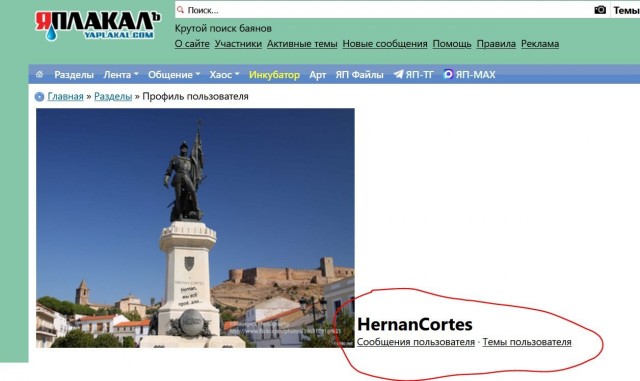Open Активные темы link
This screenshot has width=640, height=381.
coord(302,44)
